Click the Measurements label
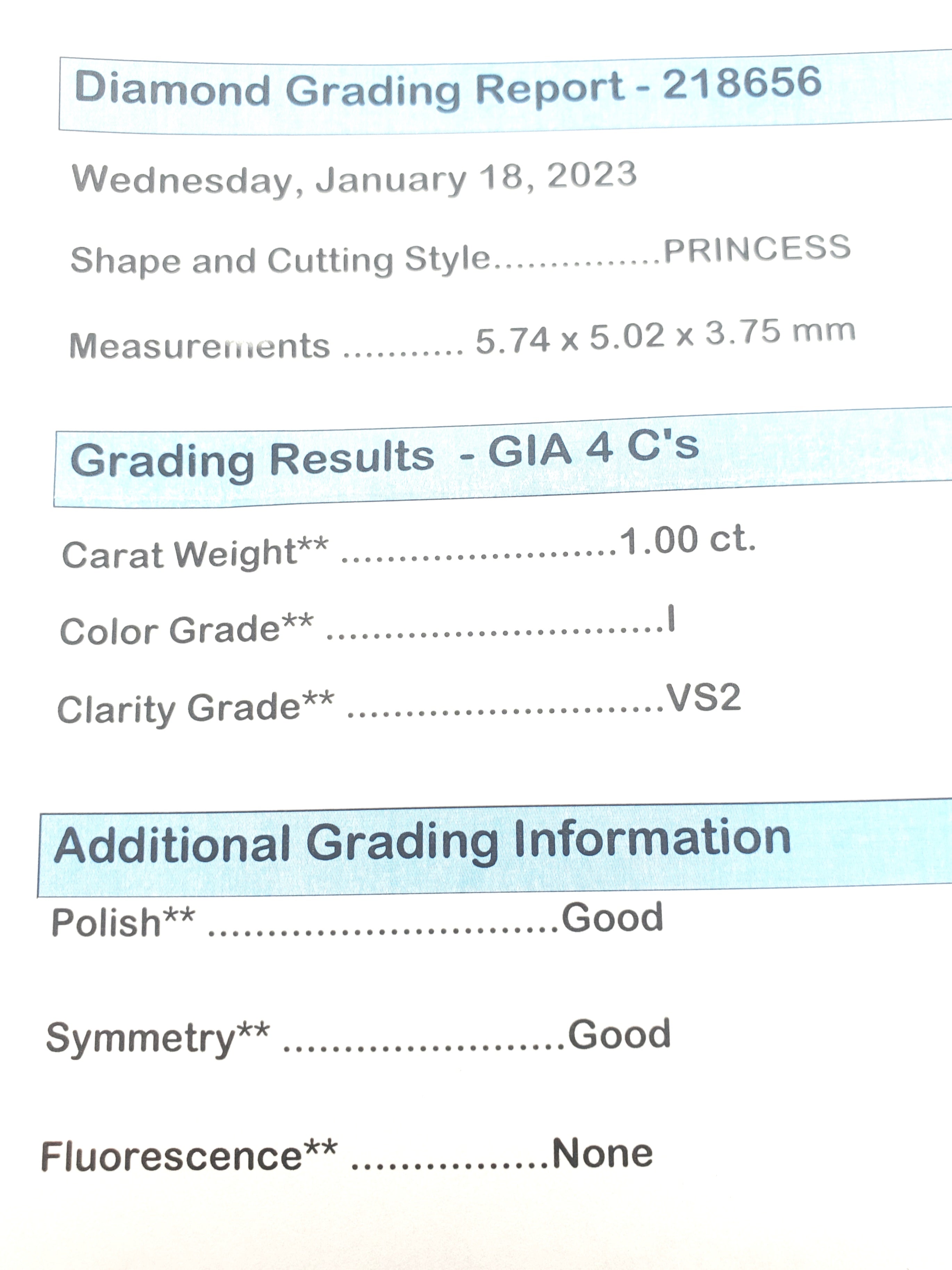This screenshot has width=952, height=1270. pyautogui.click(x=200, y=346)
